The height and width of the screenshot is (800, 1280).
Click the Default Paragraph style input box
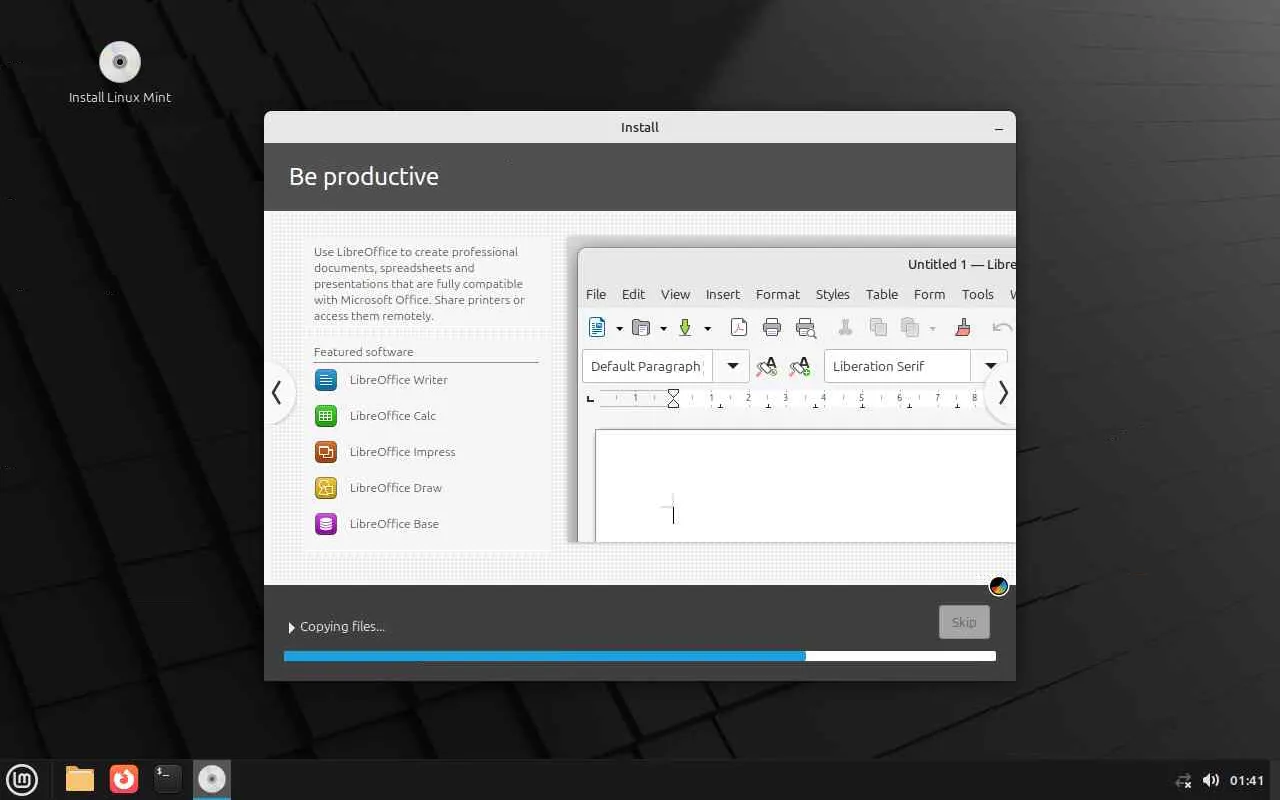(648, 366)
